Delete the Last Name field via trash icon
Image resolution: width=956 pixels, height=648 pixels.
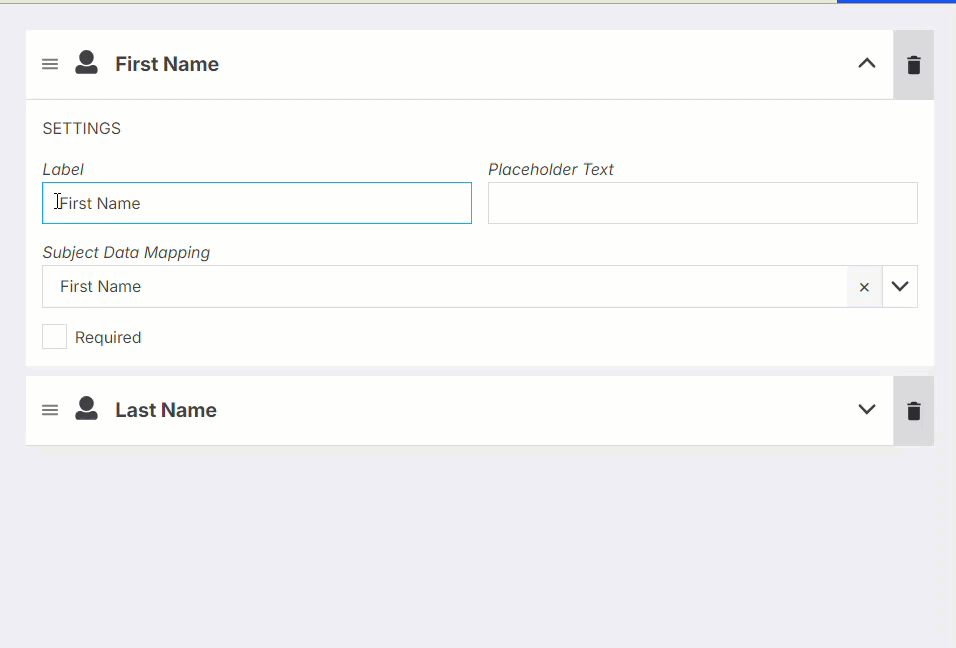coord(913,411)
